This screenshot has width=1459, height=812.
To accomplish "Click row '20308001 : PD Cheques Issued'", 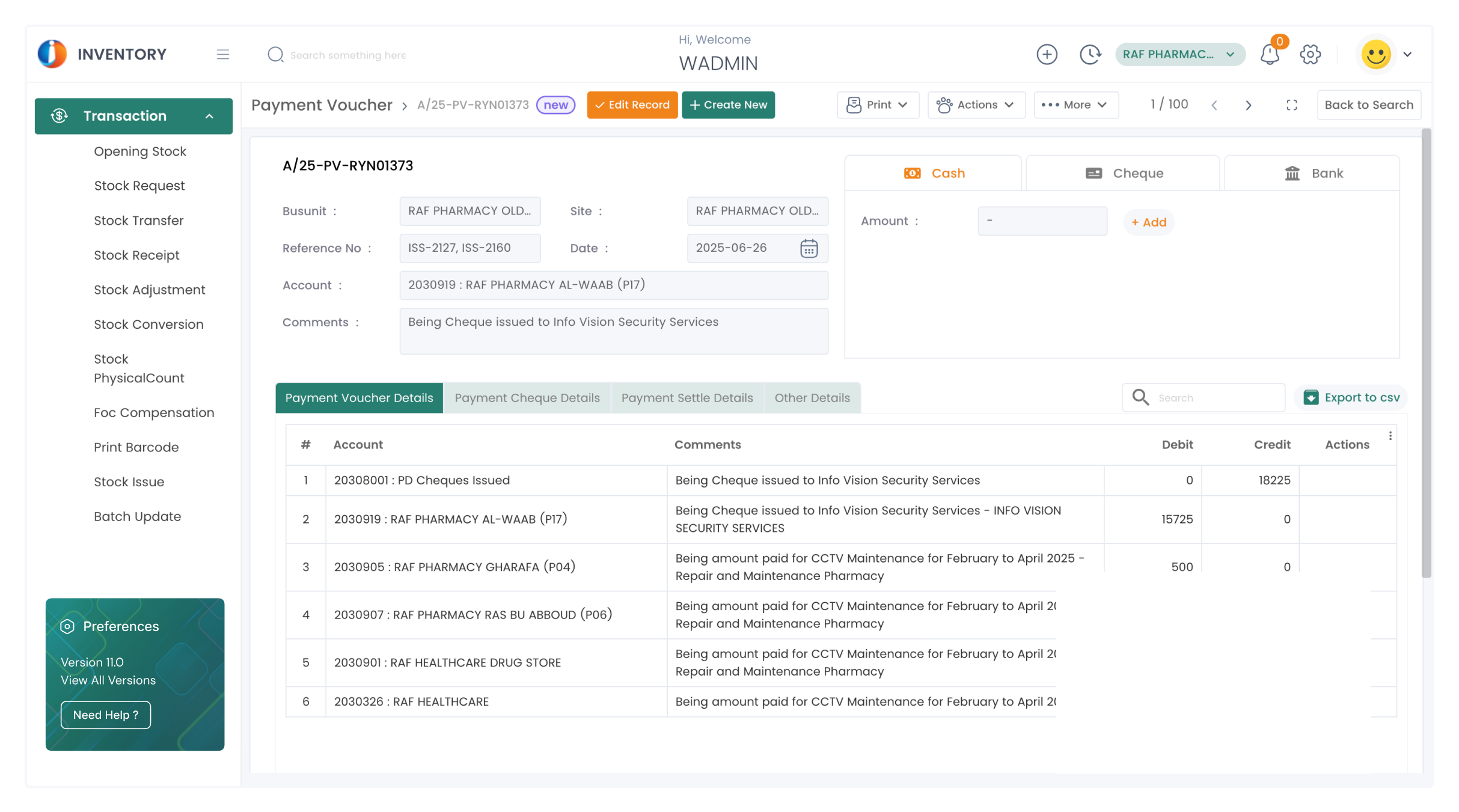I will coord(840,480).
